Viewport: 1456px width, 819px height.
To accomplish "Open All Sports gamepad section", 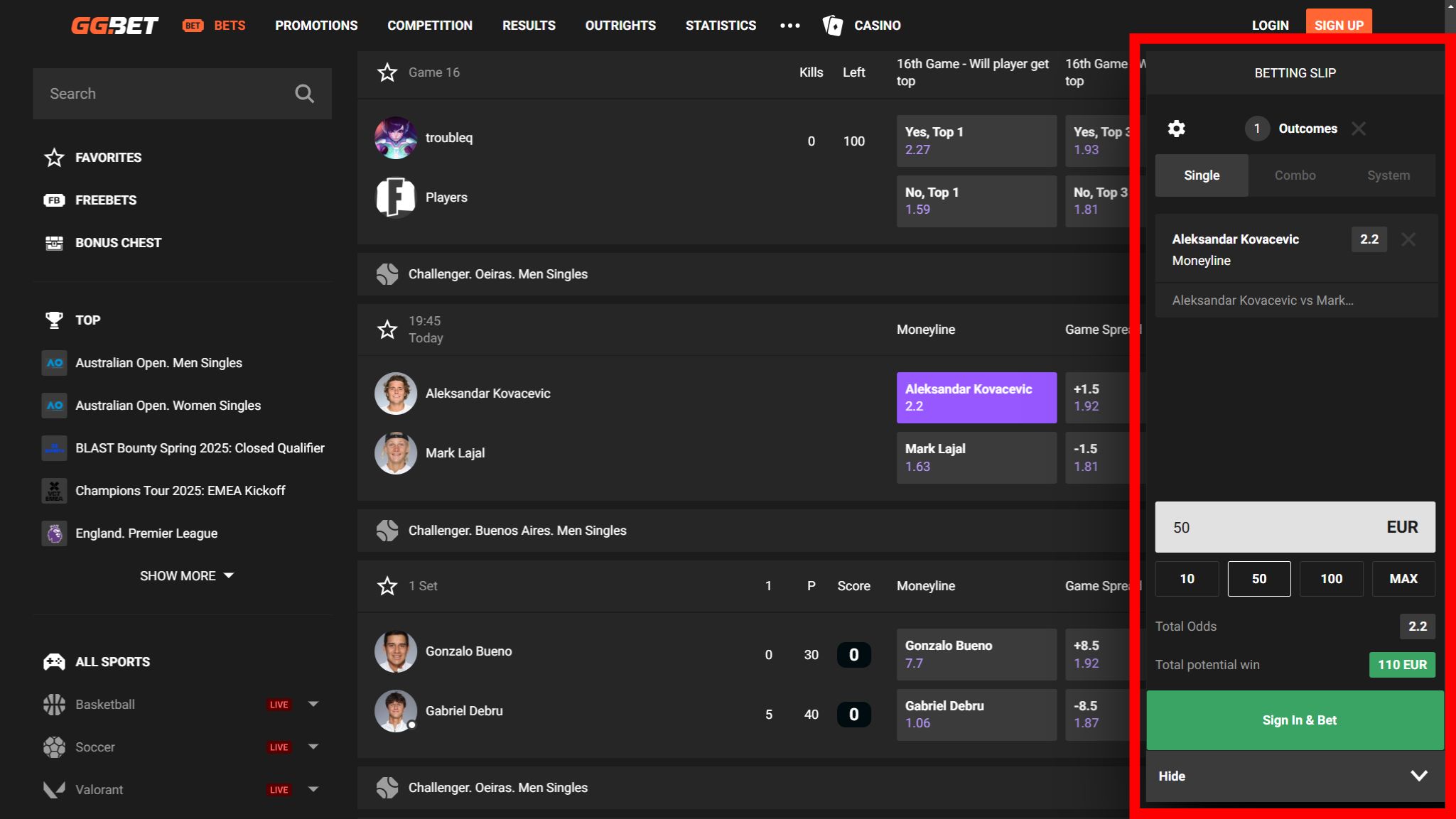I will point(97,662).
